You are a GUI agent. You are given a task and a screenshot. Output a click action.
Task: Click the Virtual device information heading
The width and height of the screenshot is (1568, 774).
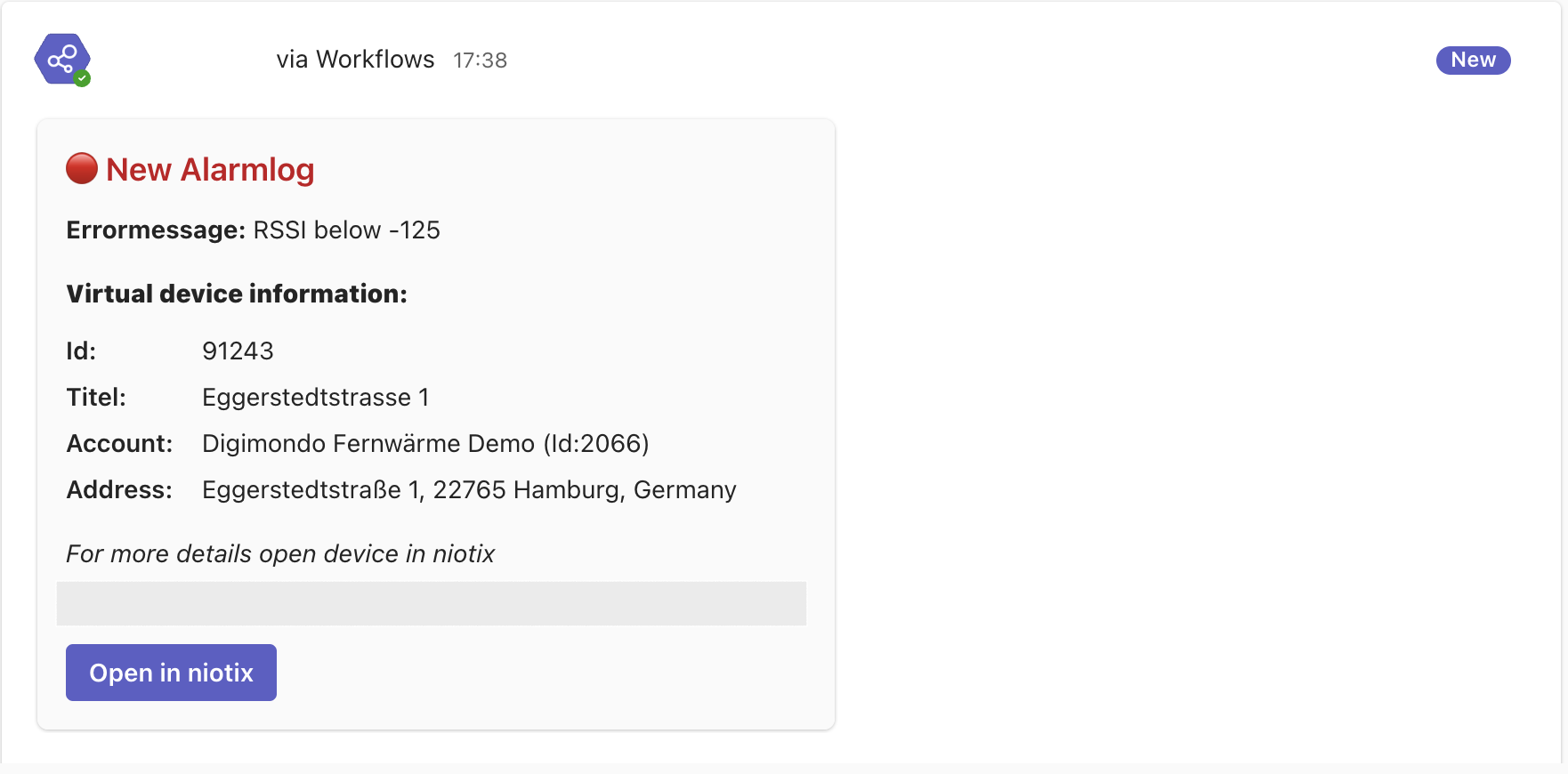pos(237,294)
